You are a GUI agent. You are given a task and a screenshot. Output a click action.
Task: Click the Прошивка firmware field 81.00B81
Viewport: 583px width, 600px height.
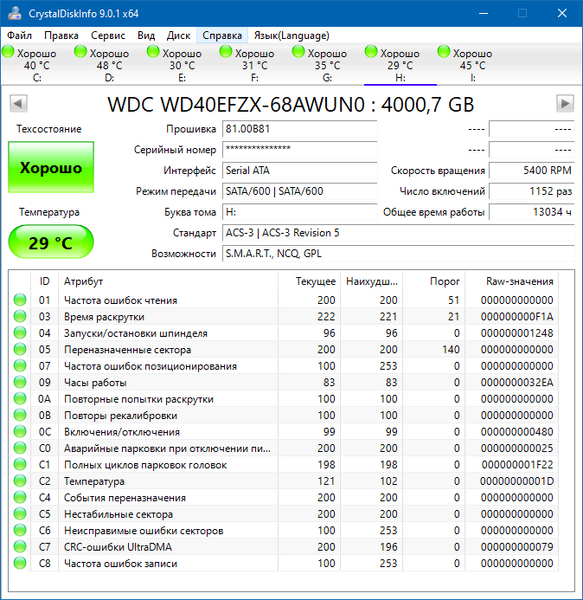click(300, 129)
